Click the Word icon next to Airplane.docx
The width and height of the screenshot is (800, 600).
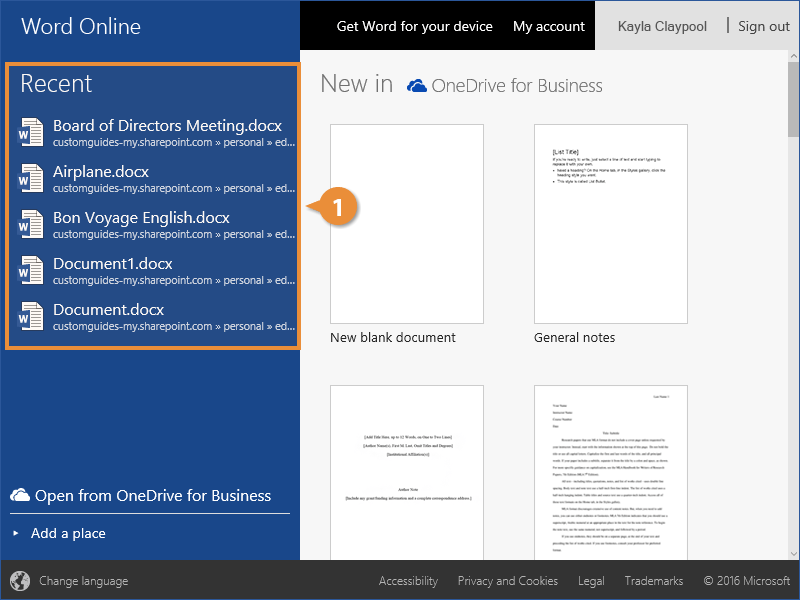[31, 179]
